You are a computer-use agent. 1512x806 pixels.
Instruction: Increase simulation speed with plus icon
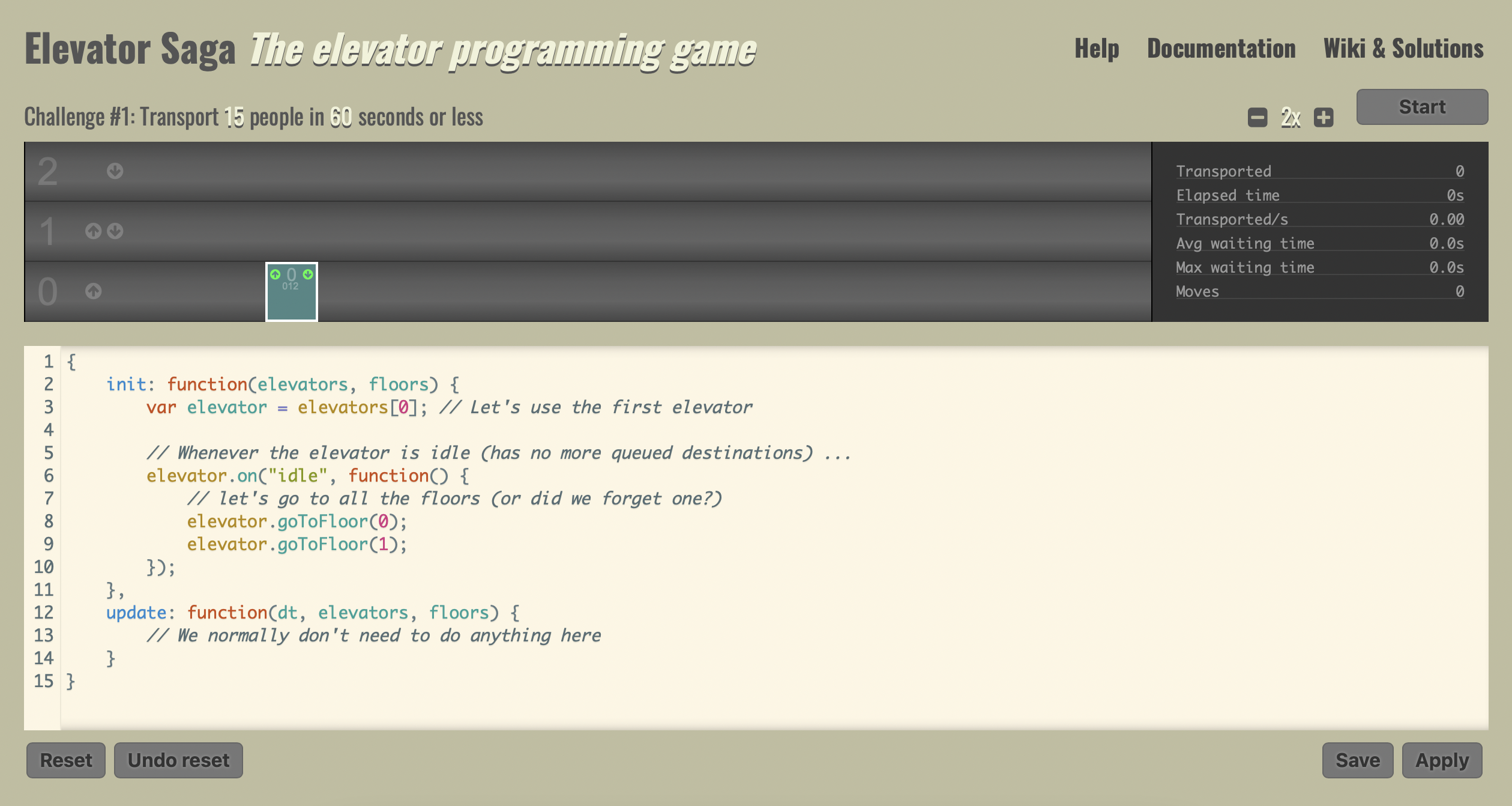(x=1324, y=117)
